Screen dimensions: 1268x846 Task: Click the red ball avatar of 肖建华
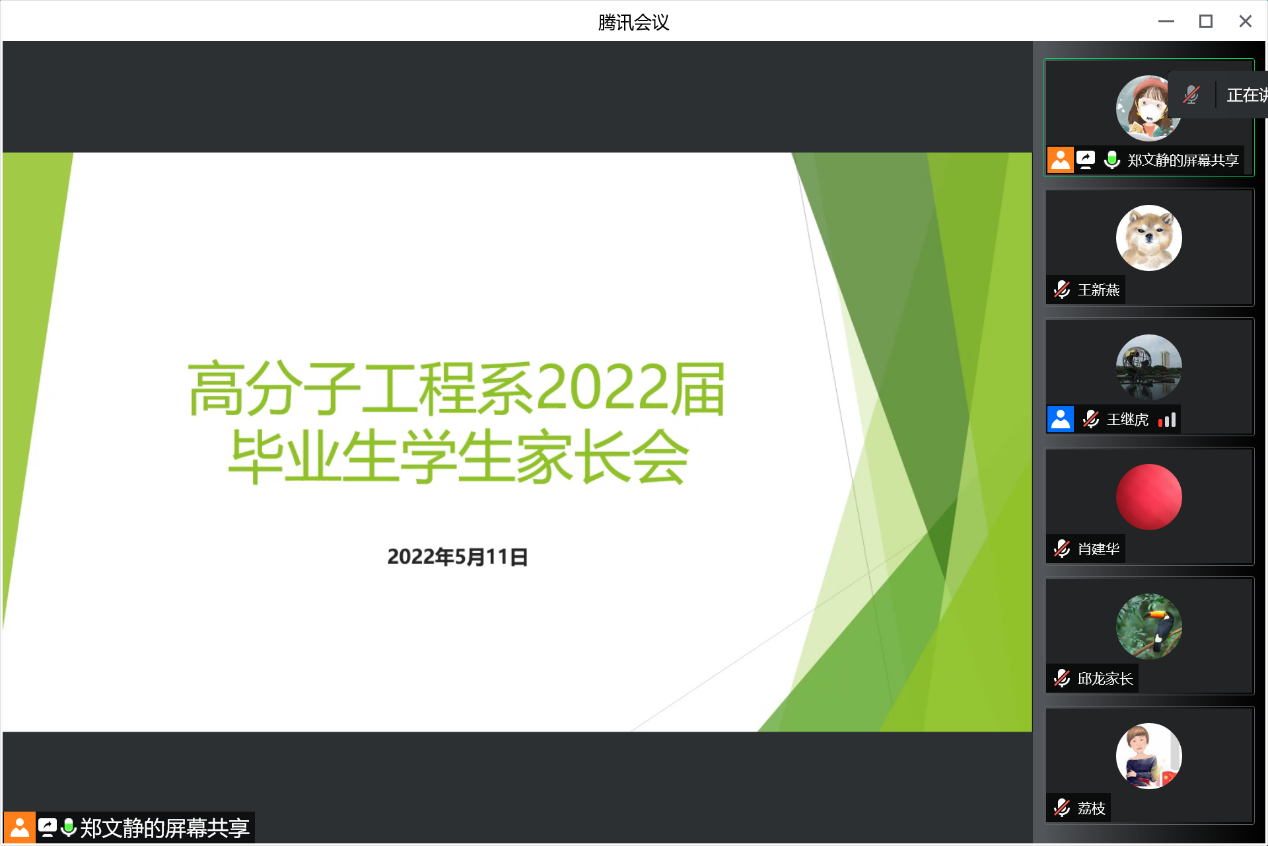(x=1149, y=496)
